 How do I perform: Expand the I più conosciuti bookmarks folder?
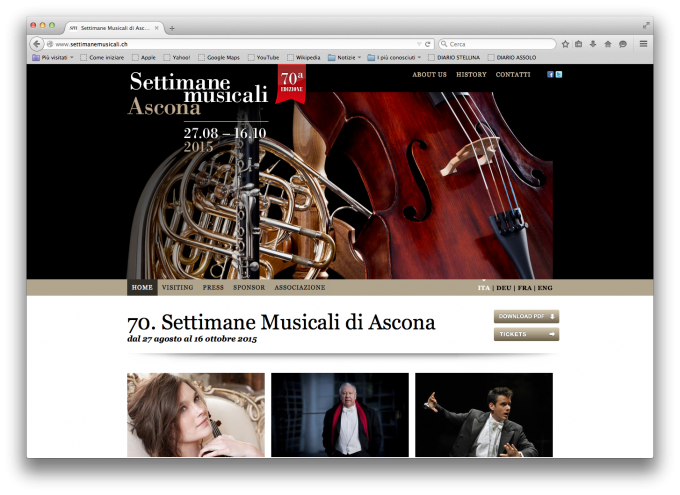[x=394, y=57]
